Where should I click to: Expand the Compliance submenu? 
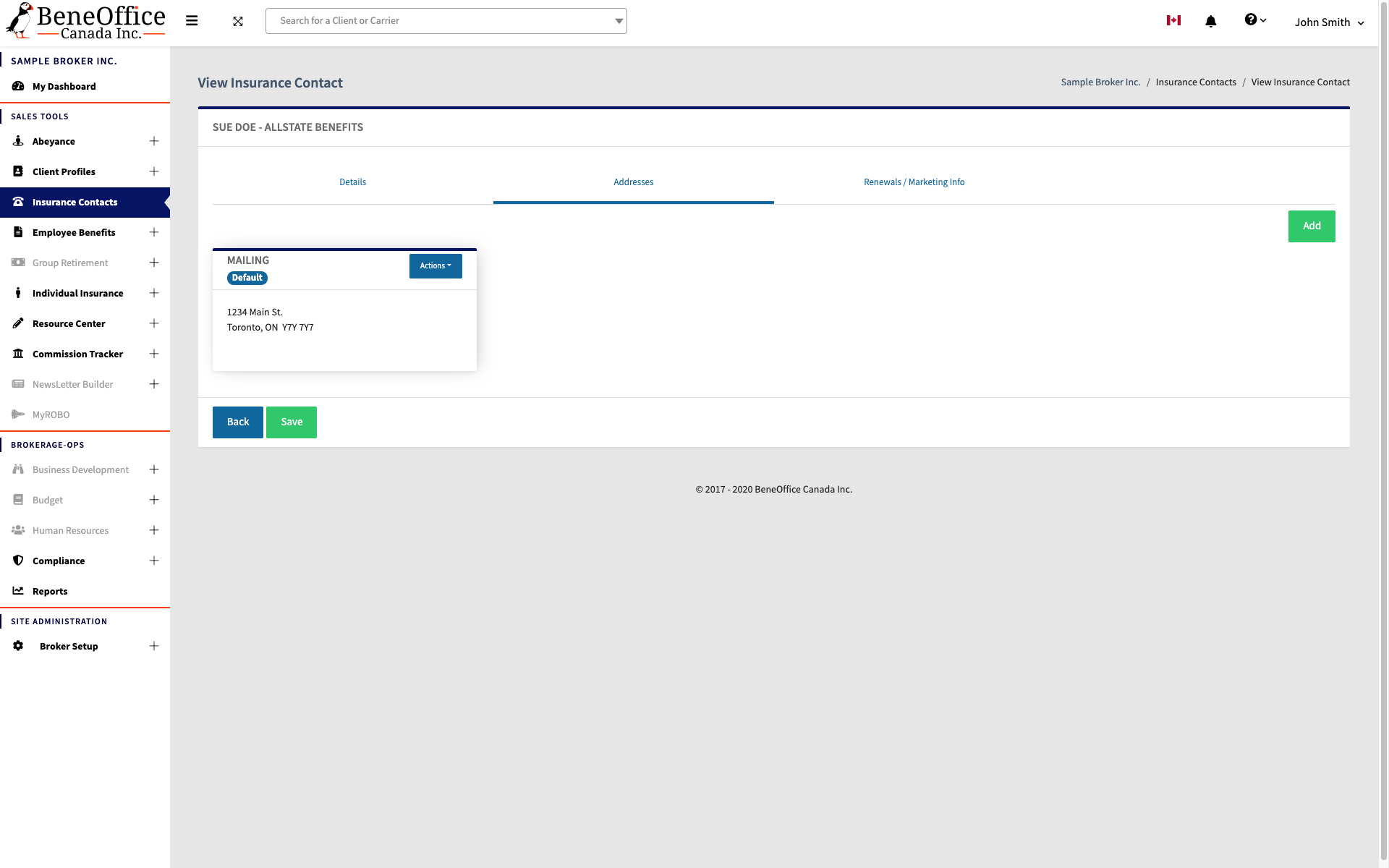coord(154,561)
